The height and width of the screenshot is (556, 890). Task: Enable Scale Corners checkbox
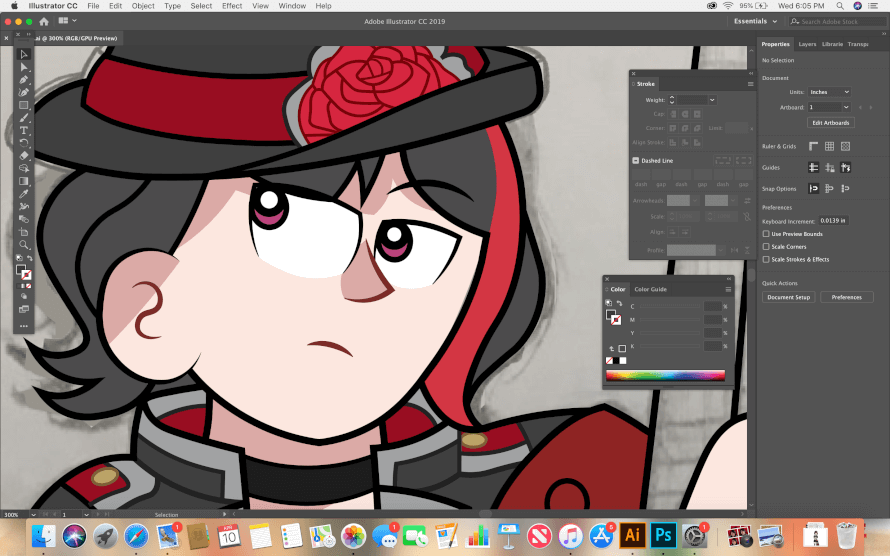click(x=766, y=247)
